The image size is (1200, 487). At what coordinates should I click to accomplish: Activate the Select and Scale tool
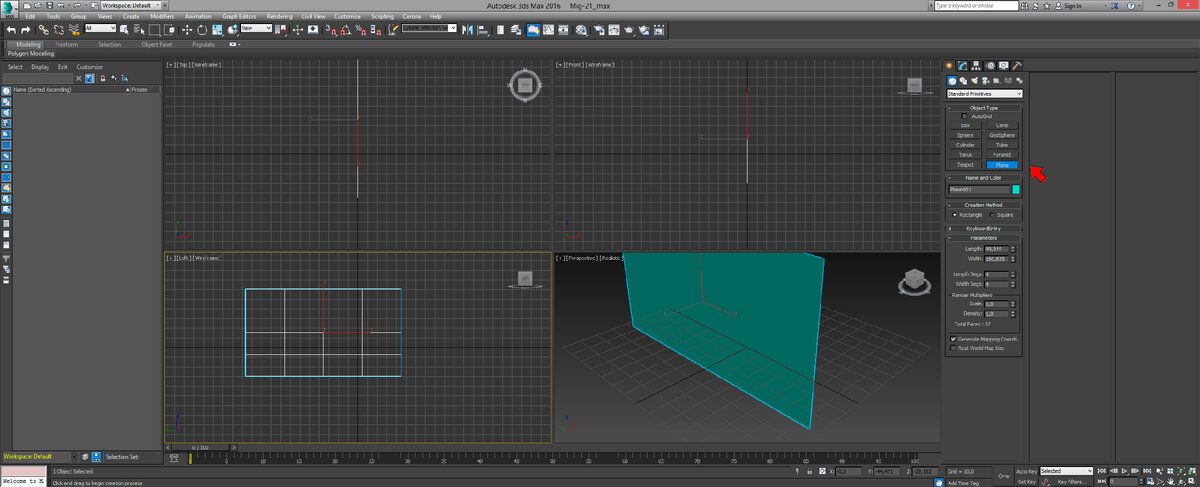tap(217, 30)
